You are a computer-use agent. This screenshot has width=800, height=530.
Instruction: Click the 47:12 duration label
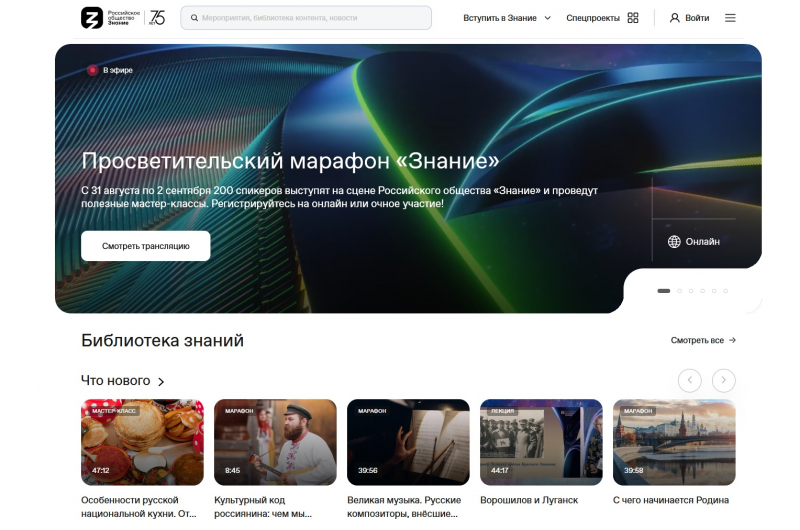pyautogui.click(x=101, y=470)
